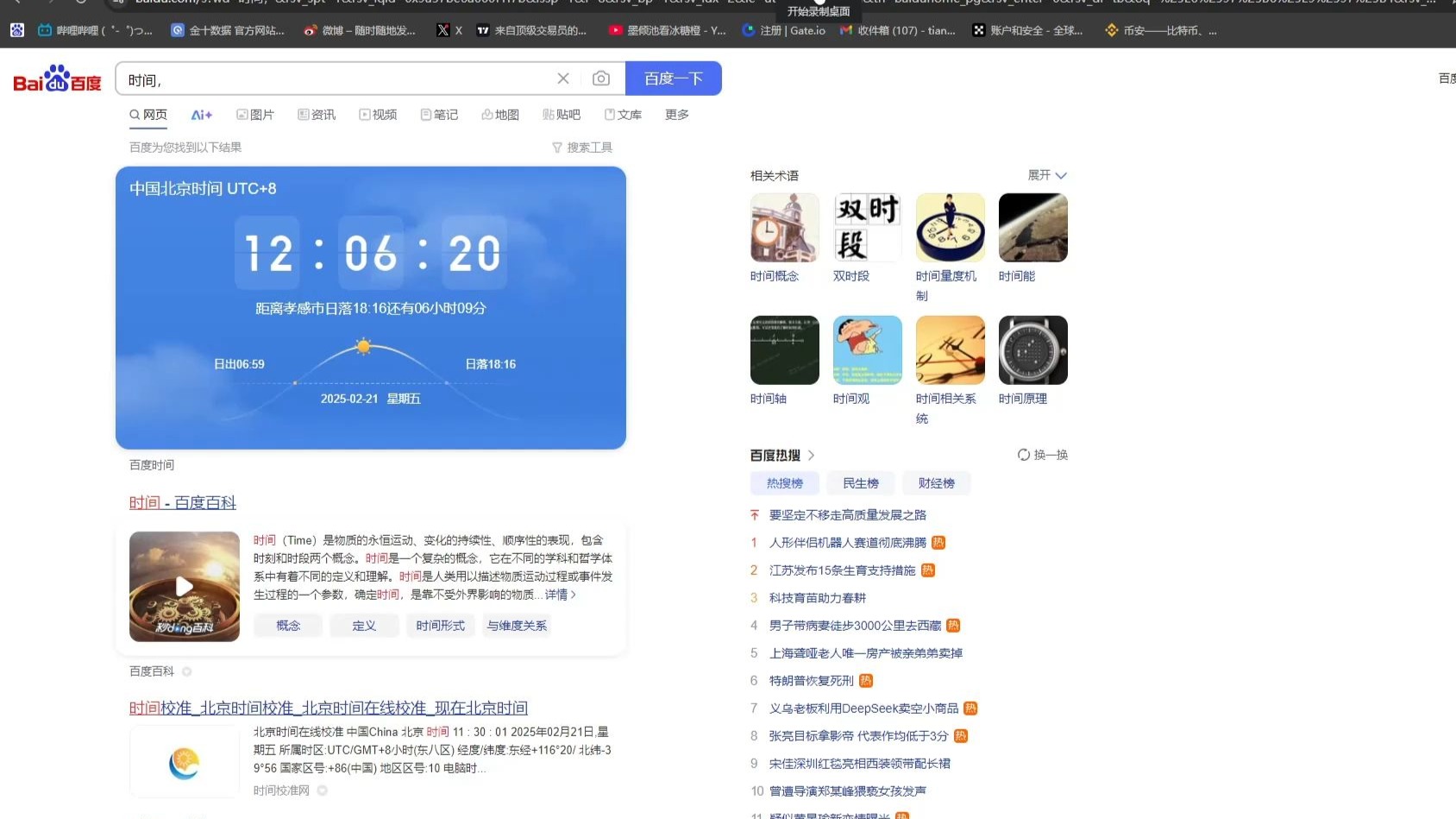This screenshot has height=819, width=1456.
Task: Open hot search 江苏发布15条生育支持措施
Action: (x=842, y=570)
